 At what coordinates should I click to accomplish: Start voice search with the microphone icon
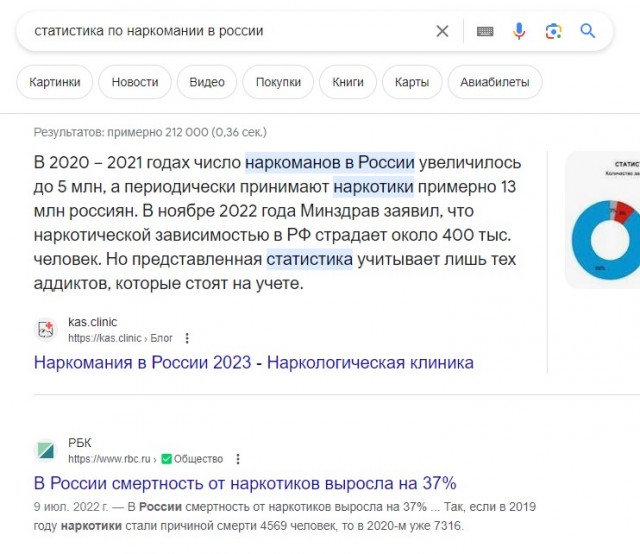[x=519, y=31]
